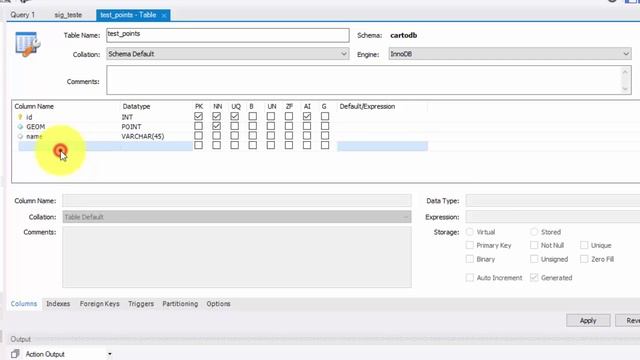640x360 pixels.
Task: Toggle the Zero Fill checkbox
Action: [584, 259]
